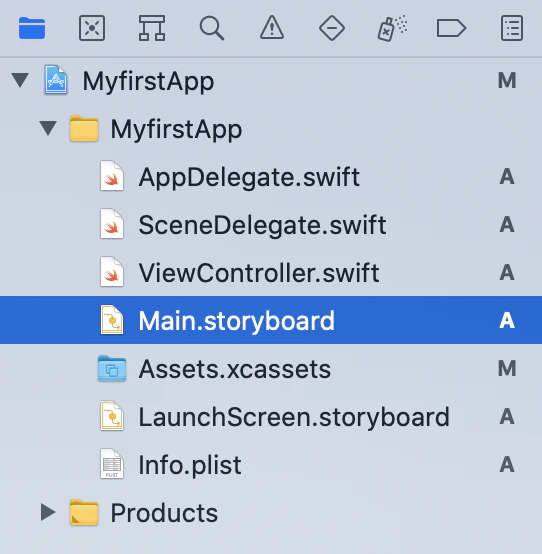Expand the Products folder
This screenshot has width=542, height=554.
click(48, 512)
